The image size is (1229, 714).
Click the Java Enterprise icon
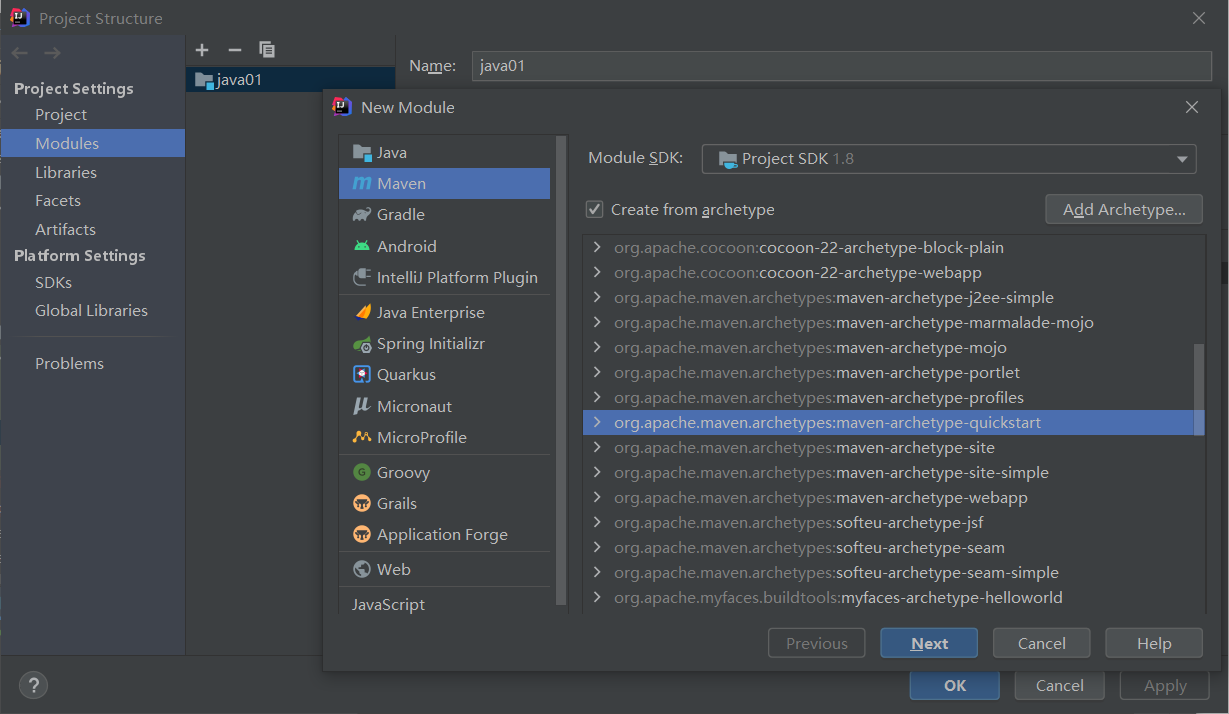point(361,312)
